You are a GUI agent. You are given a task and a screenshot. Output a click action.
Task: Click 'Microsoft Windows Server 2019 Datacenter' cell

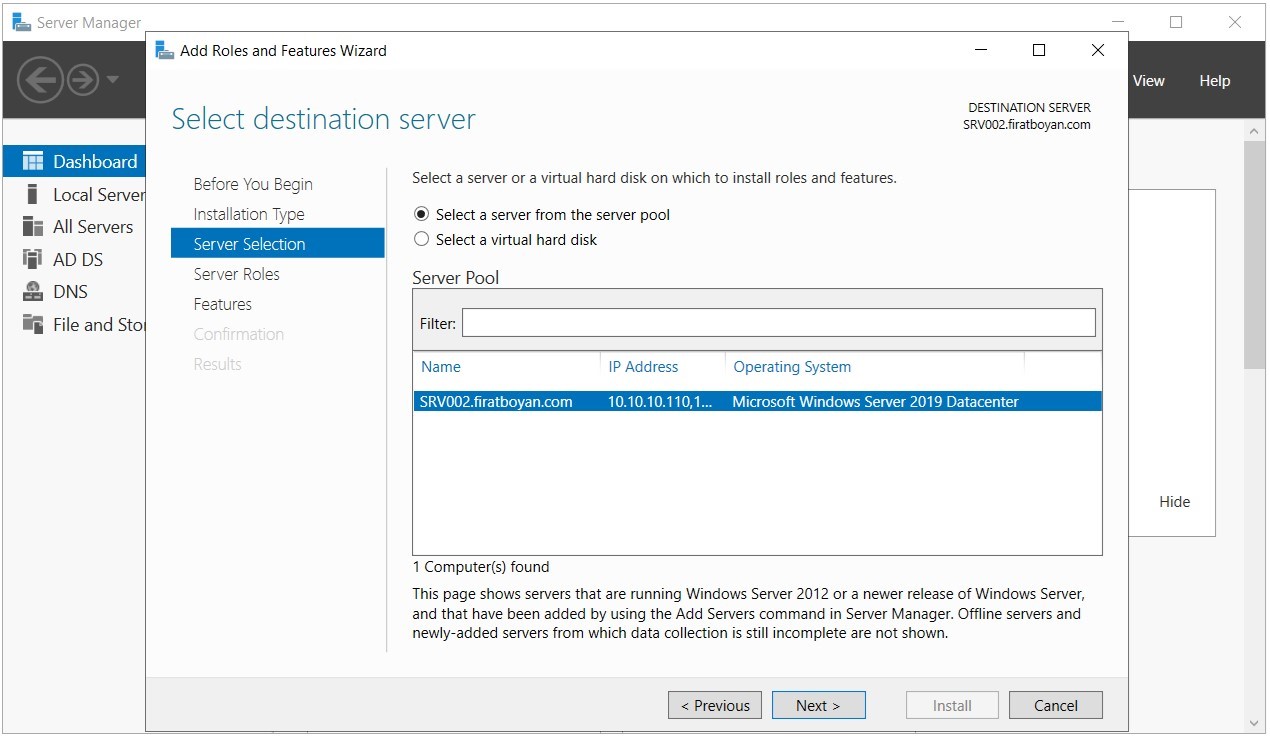(x=876, y=402)
